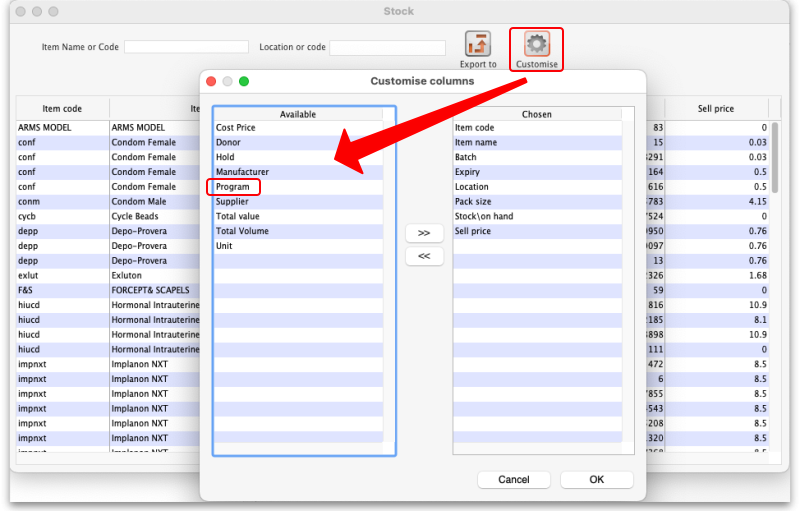
Task: Remove chosen column with << button
Action: click(424, 256)
